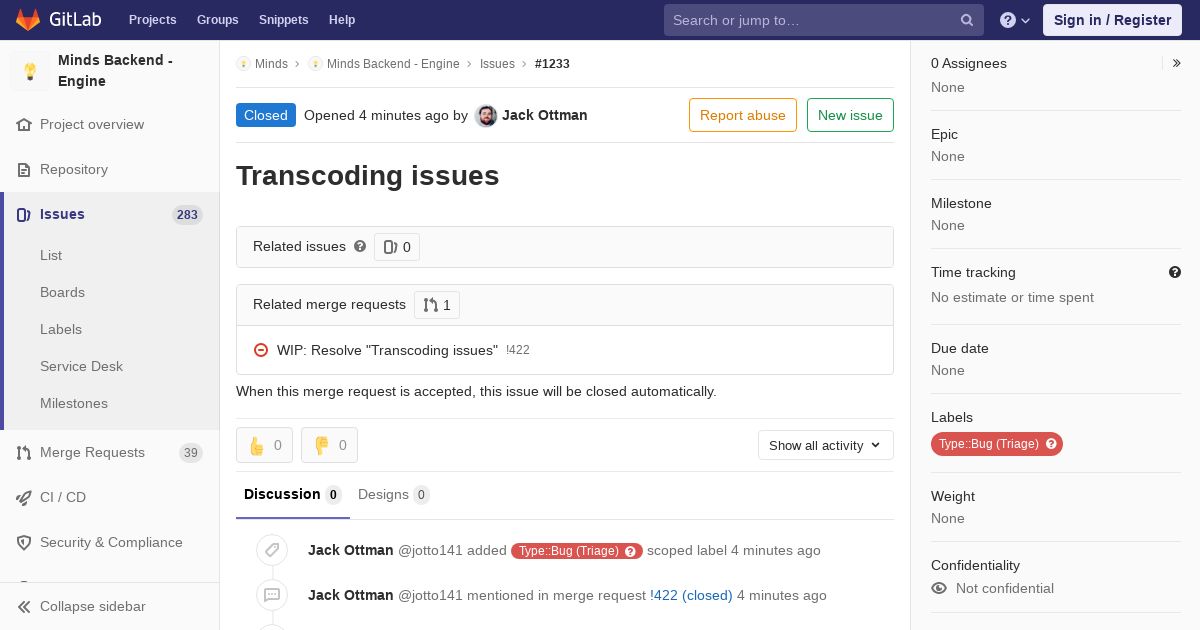Click Security & Compliance shield icon

tap(24, 543)
